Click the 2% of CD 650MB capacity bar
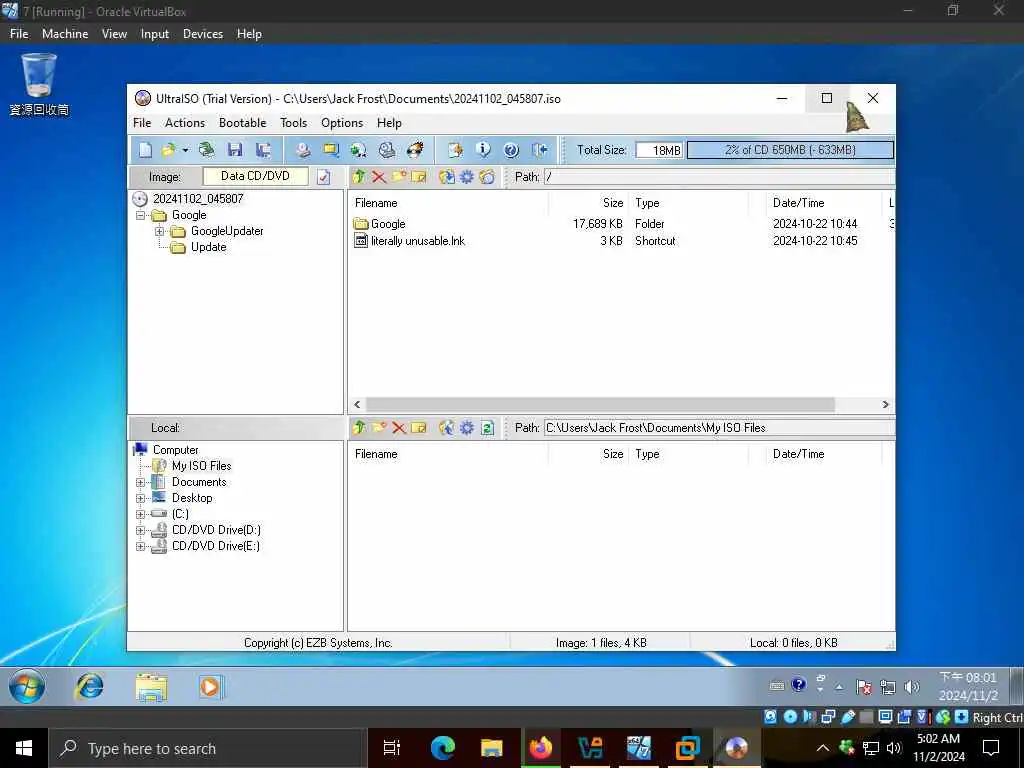The image size is (1024, 768). (790, 150)
